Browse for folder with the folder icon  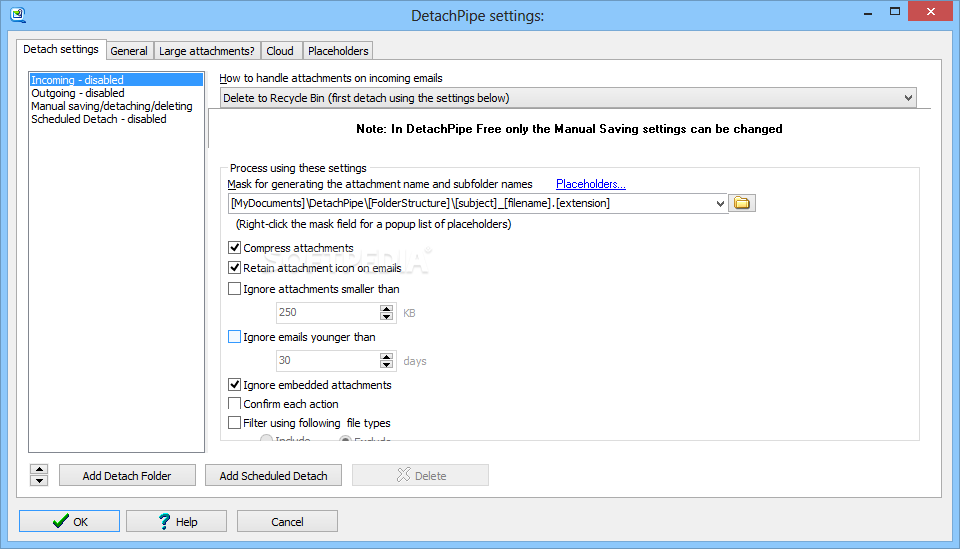[741, 203]
